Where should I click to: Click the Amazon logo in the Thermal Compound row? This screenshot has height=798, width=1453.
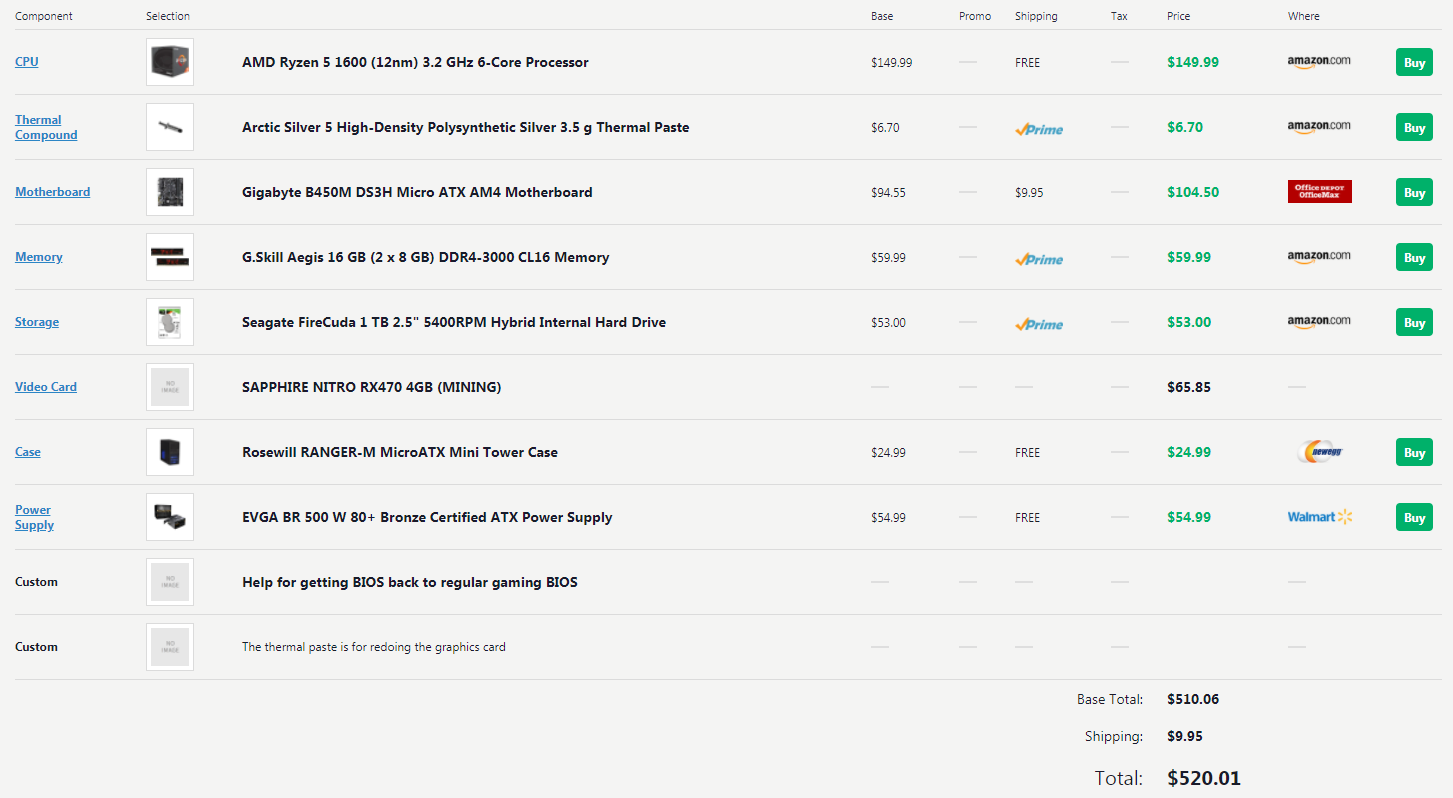(1319, 127)
